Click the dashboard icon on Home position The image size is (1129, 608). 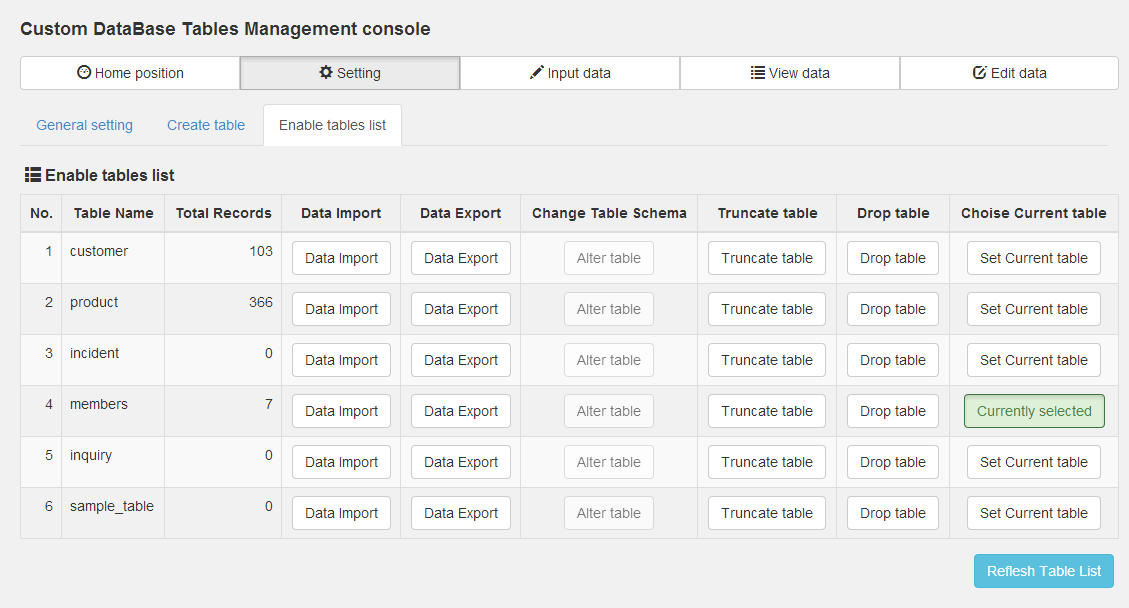tap(84, 73)
